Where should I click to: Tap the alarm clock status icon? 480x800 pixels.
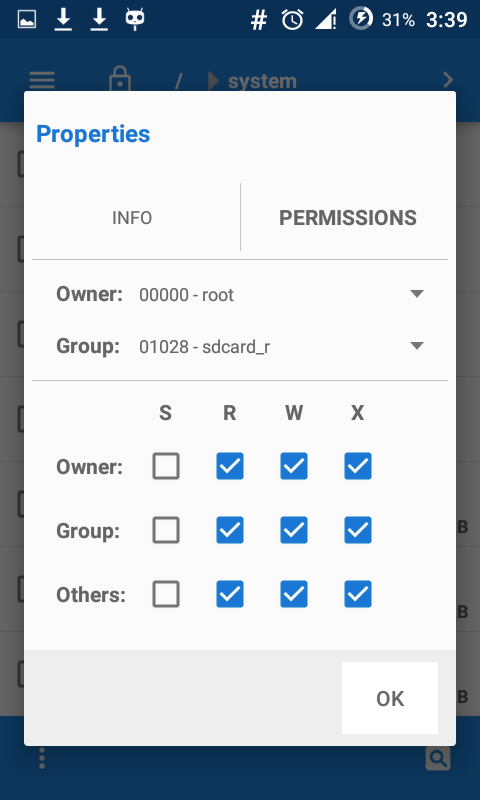(293, 20)
